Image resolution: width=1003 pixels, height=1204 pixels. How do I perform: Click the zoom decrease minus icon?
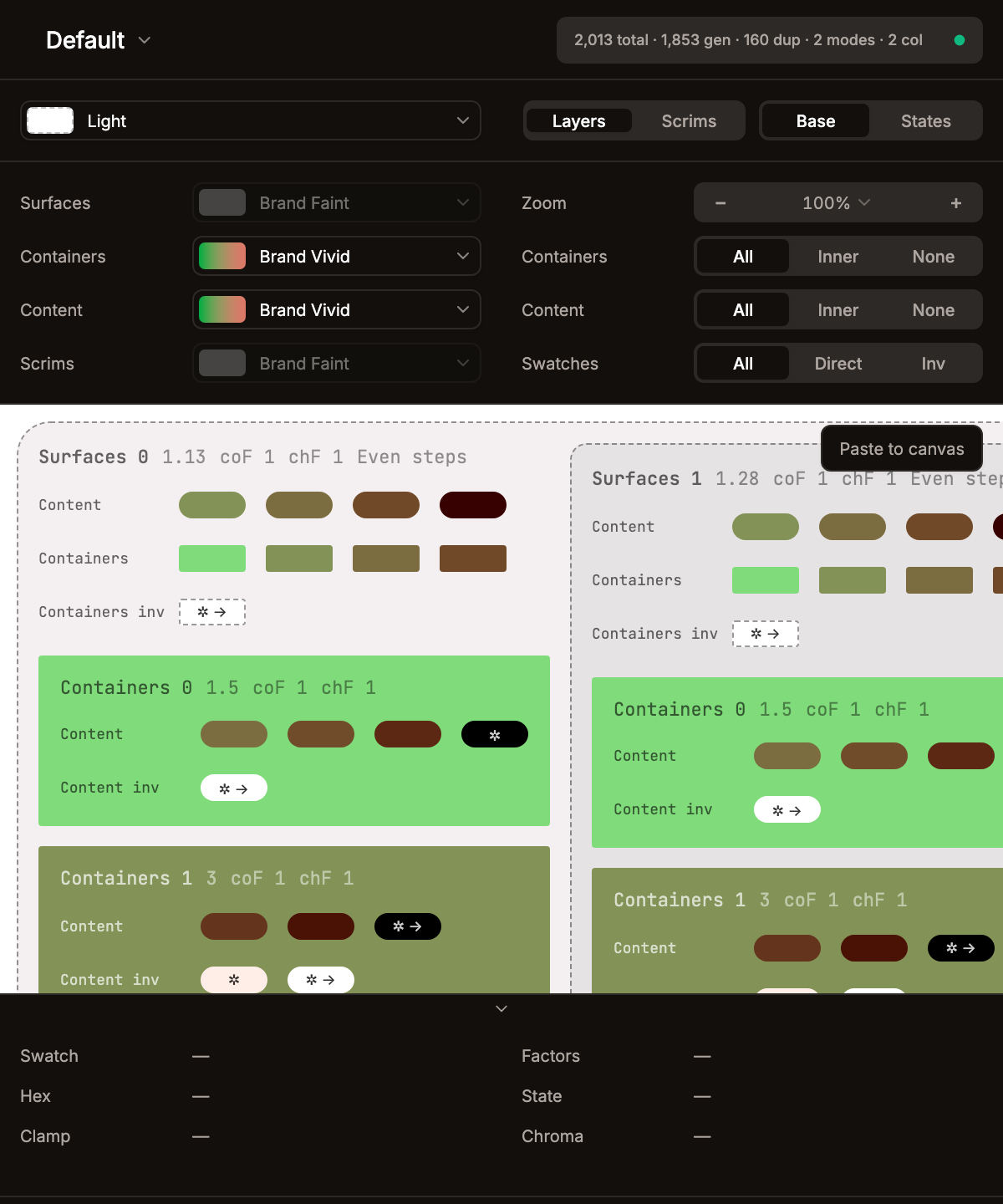click(720, 202)
